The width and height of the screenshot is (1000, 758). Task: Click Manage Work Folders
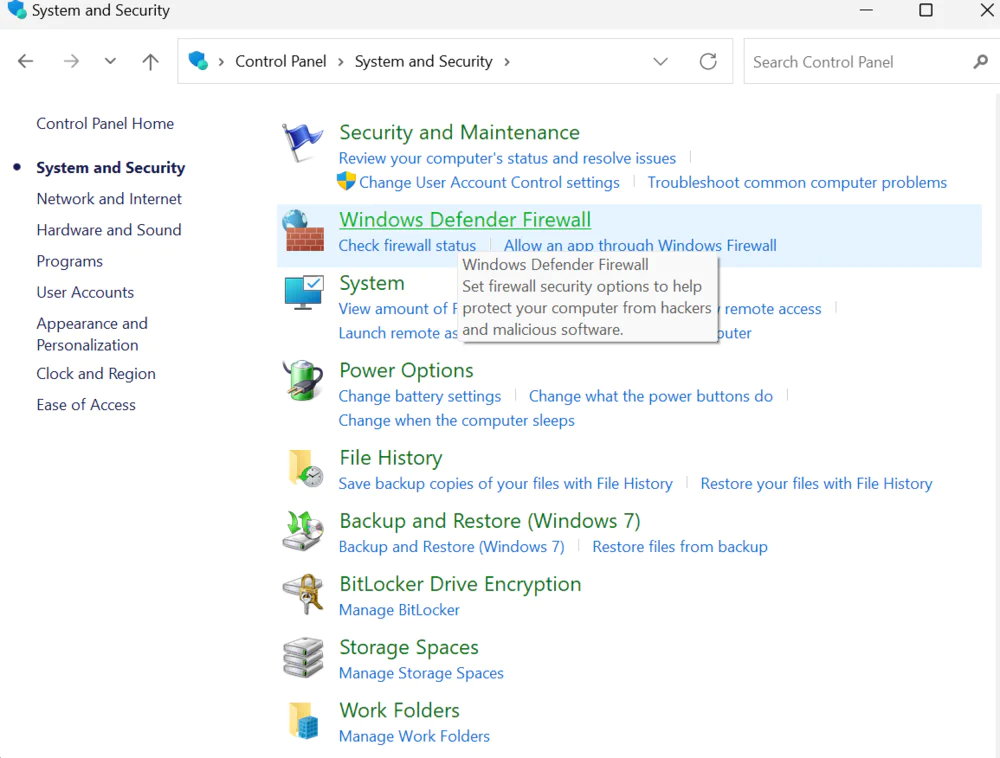coord(414,736)
